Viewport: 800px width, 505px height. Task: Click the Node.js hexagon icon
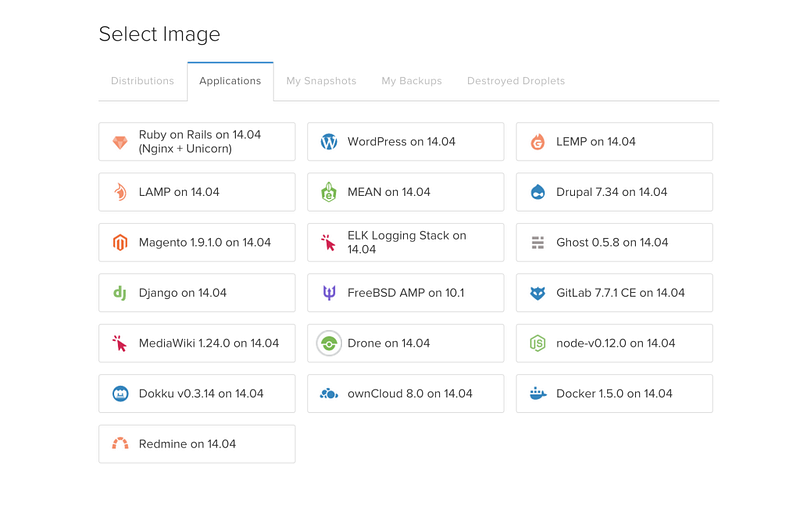[x=538, y=344]
